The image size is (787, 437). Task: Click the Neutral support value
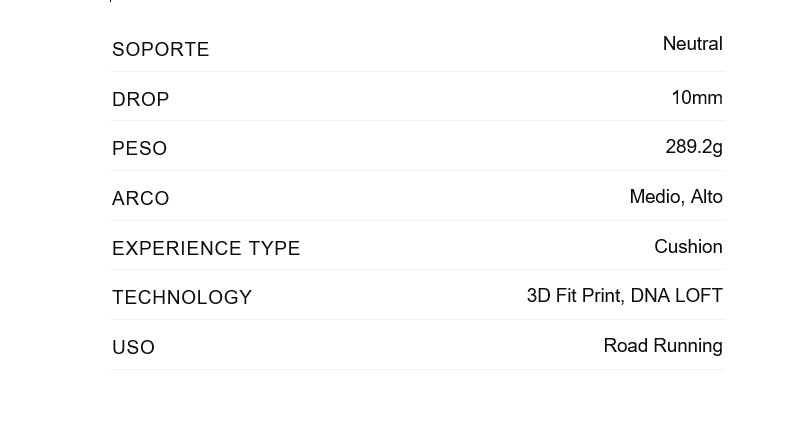692,44
